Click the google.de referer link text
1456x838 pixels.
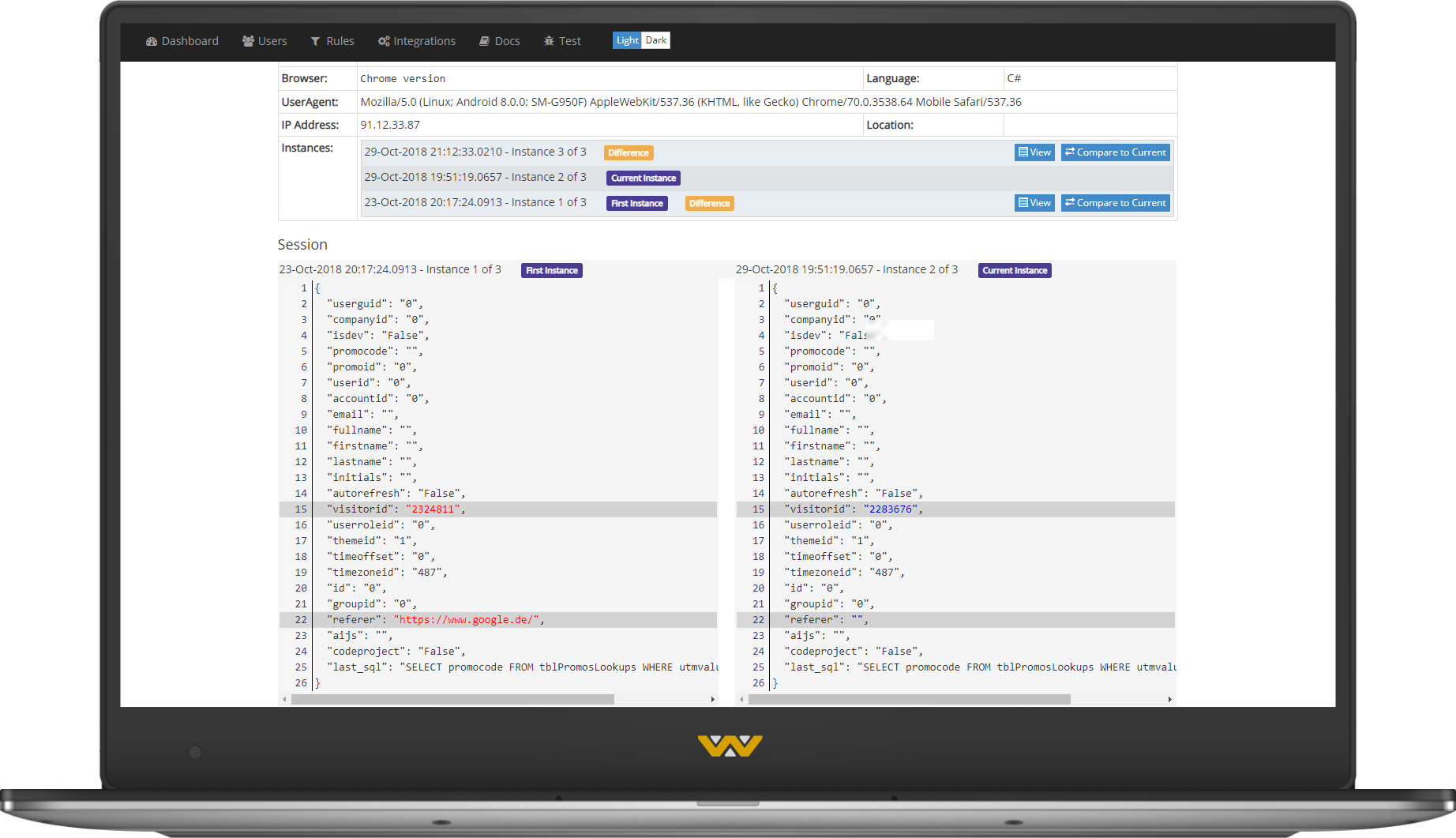click(468, 620)
